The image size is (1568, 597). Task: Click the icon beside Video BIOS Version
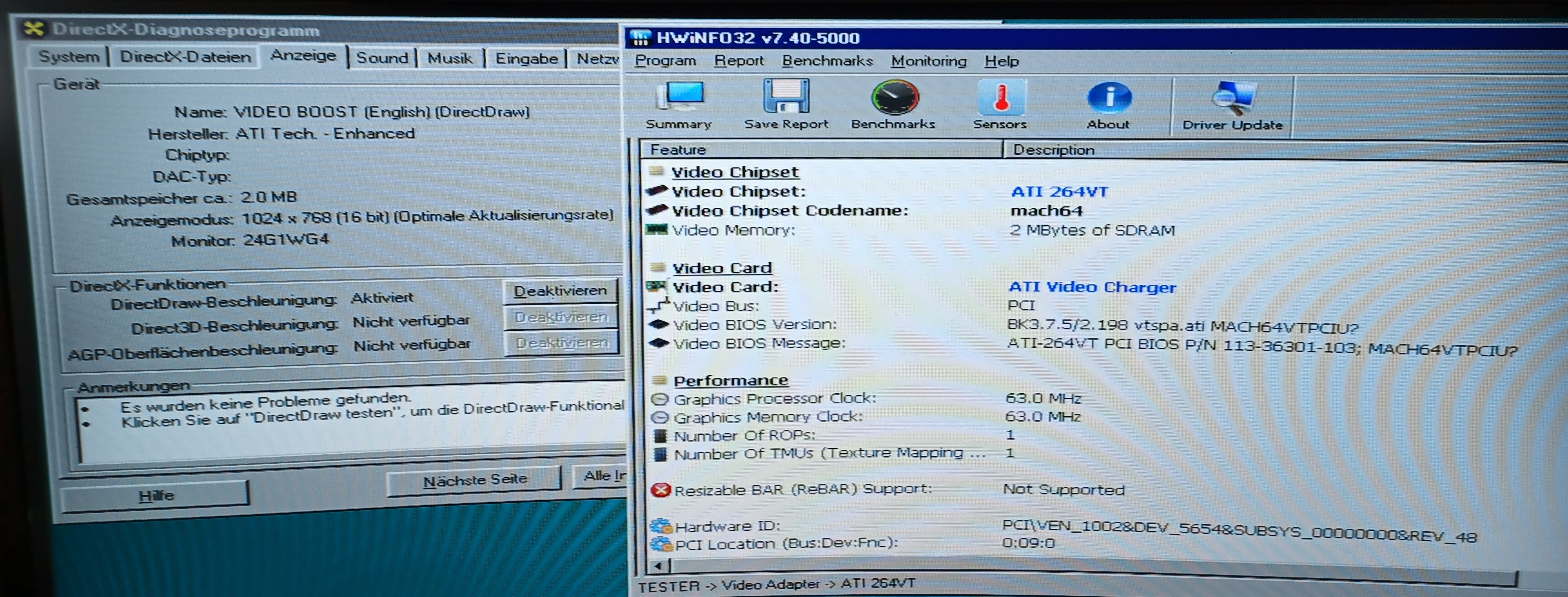658,324
